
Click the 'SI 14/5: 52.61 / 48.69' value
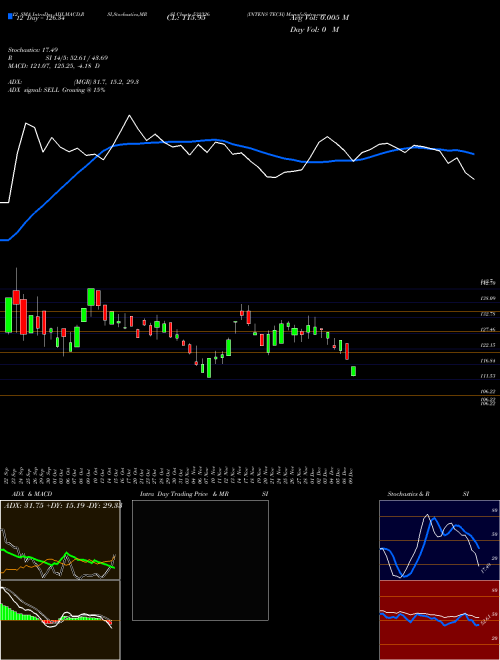coord(77,58)
